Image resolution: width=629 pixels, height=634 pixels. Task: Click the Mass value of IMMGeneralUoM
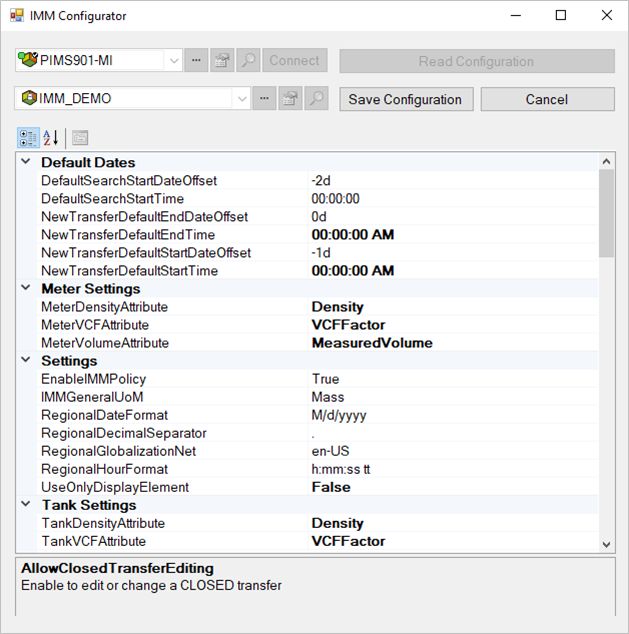328,397
